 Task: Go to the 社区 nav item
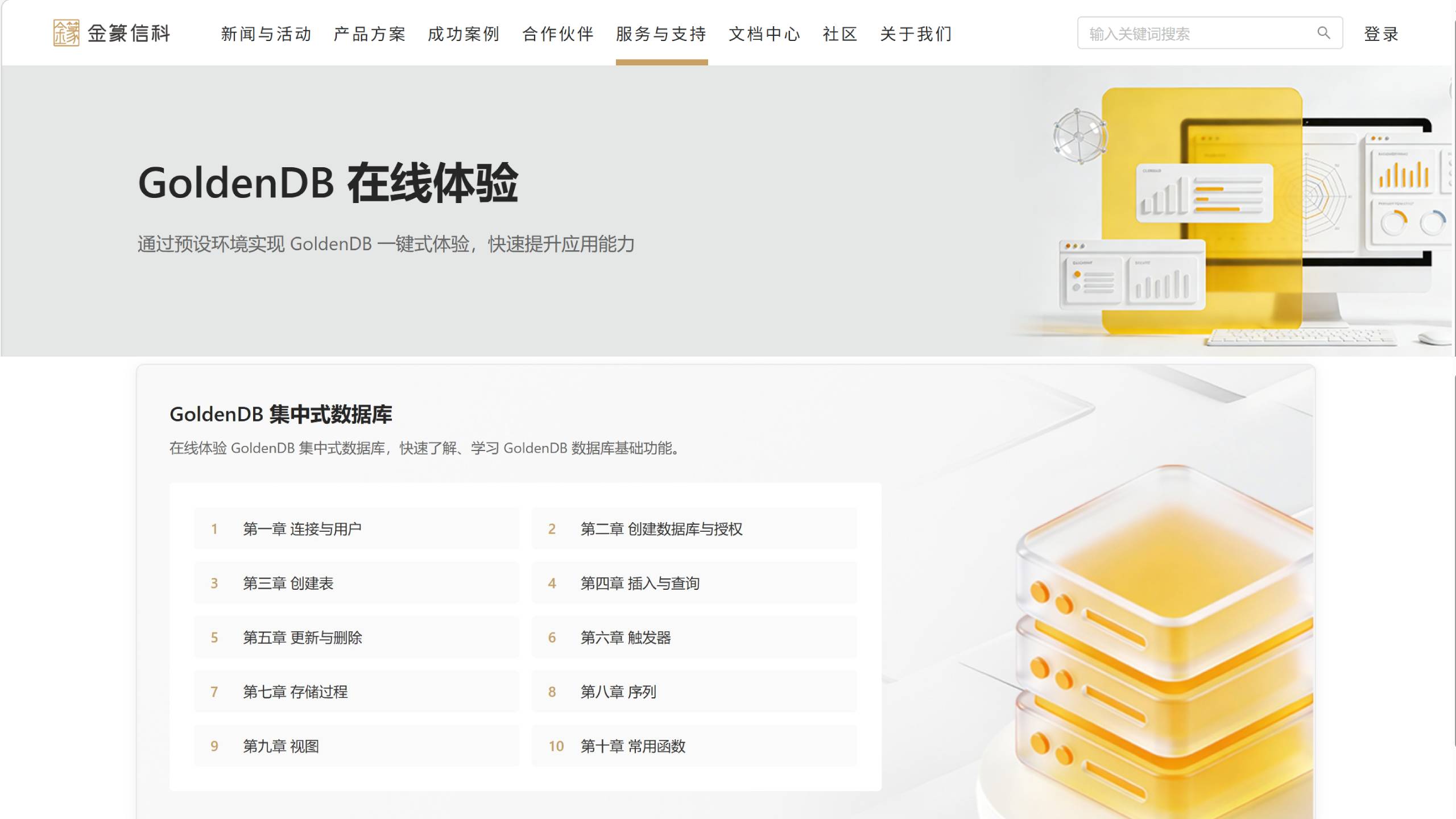tap(840, 34)
